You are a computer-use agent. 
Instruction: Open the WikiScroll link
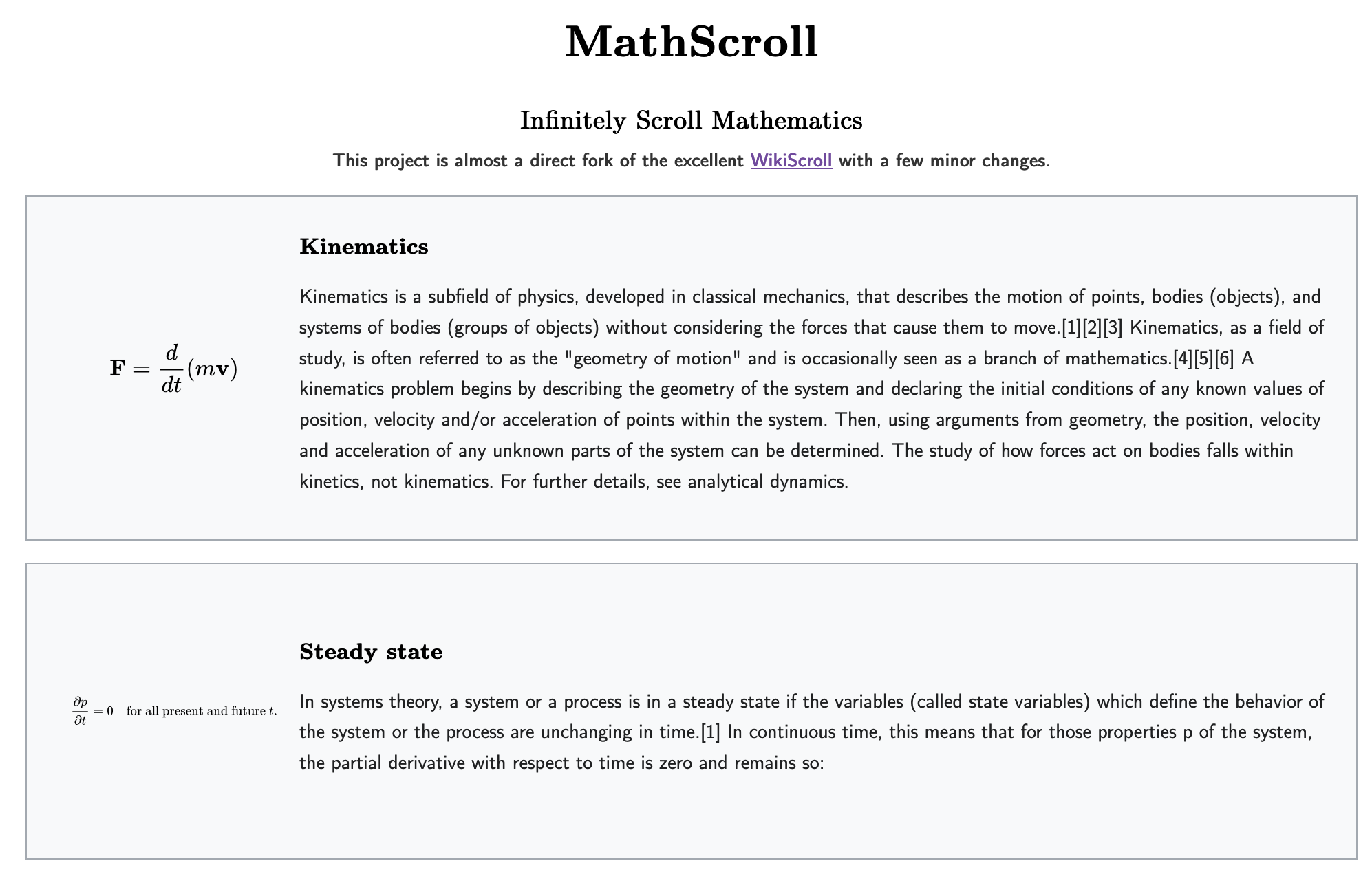[x=791, y=161]
